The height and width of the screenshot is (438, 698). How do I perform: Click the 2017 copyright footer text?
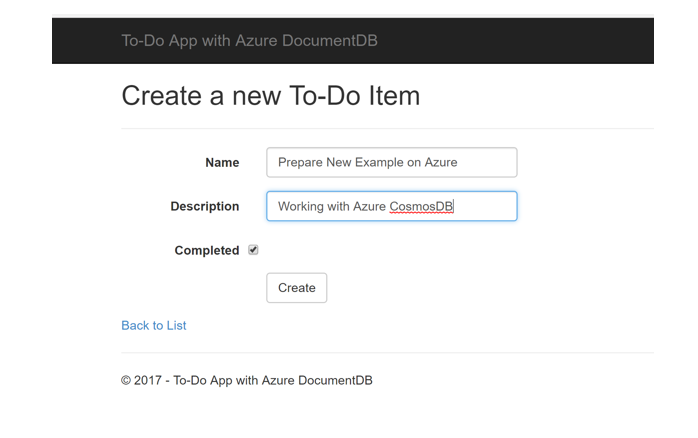pos(247,381)
